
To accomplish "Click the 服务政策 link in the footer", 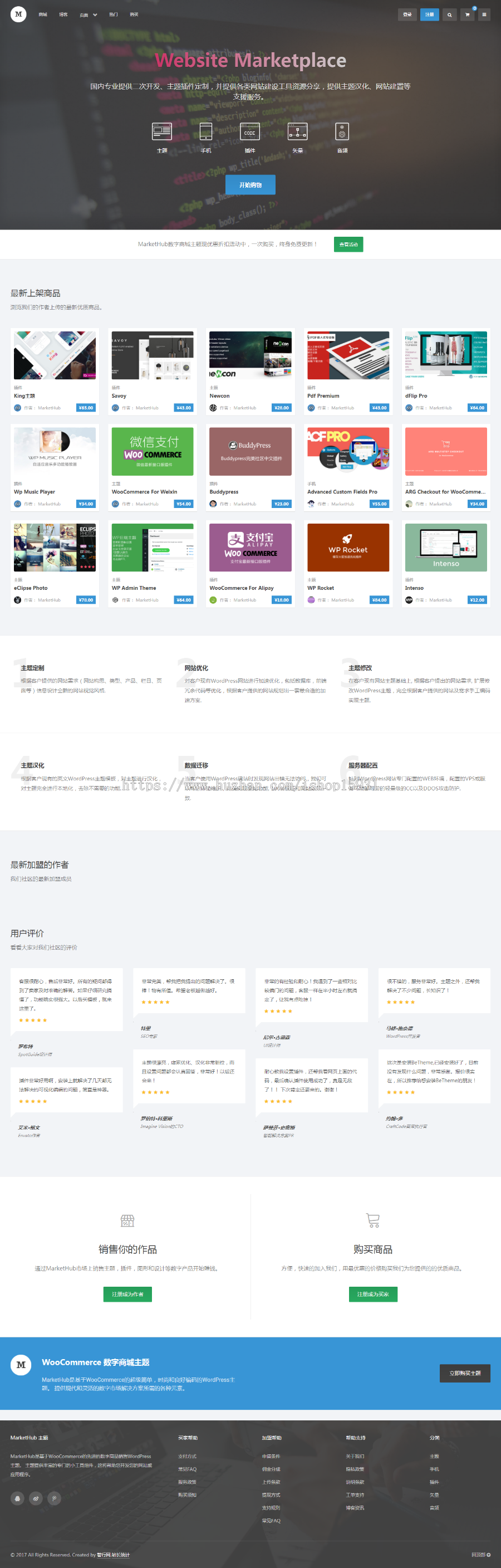I will 187,1482.
